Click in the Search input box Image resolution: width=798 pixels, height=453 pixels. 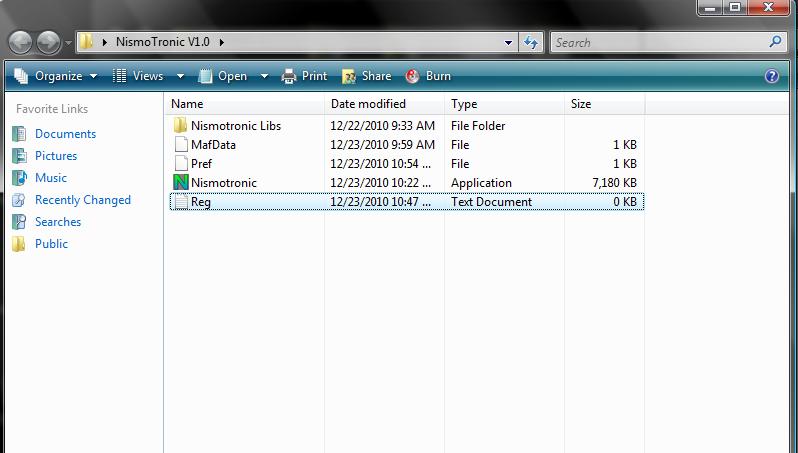[x=655, y=43]
